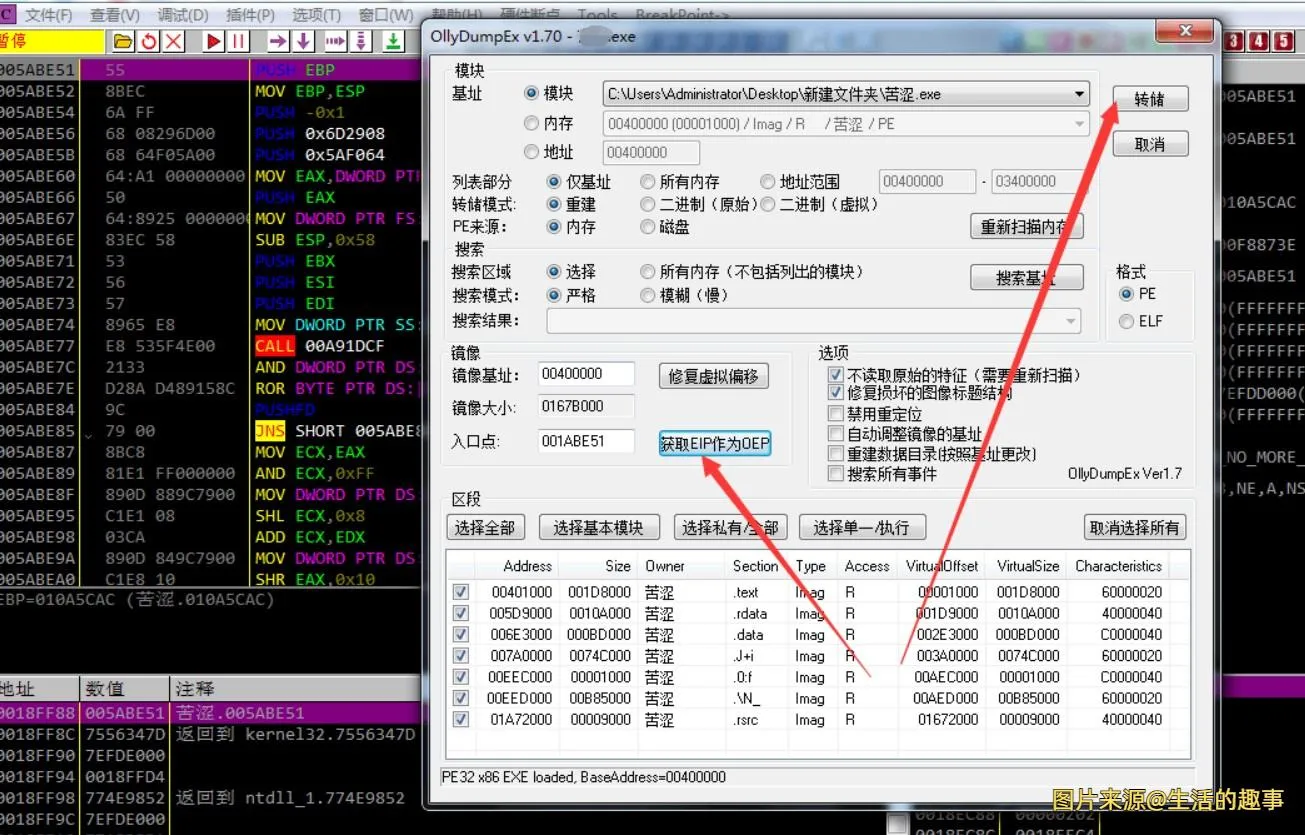Click the Open file folder icon
The image size is (1305, 835).
124,41
